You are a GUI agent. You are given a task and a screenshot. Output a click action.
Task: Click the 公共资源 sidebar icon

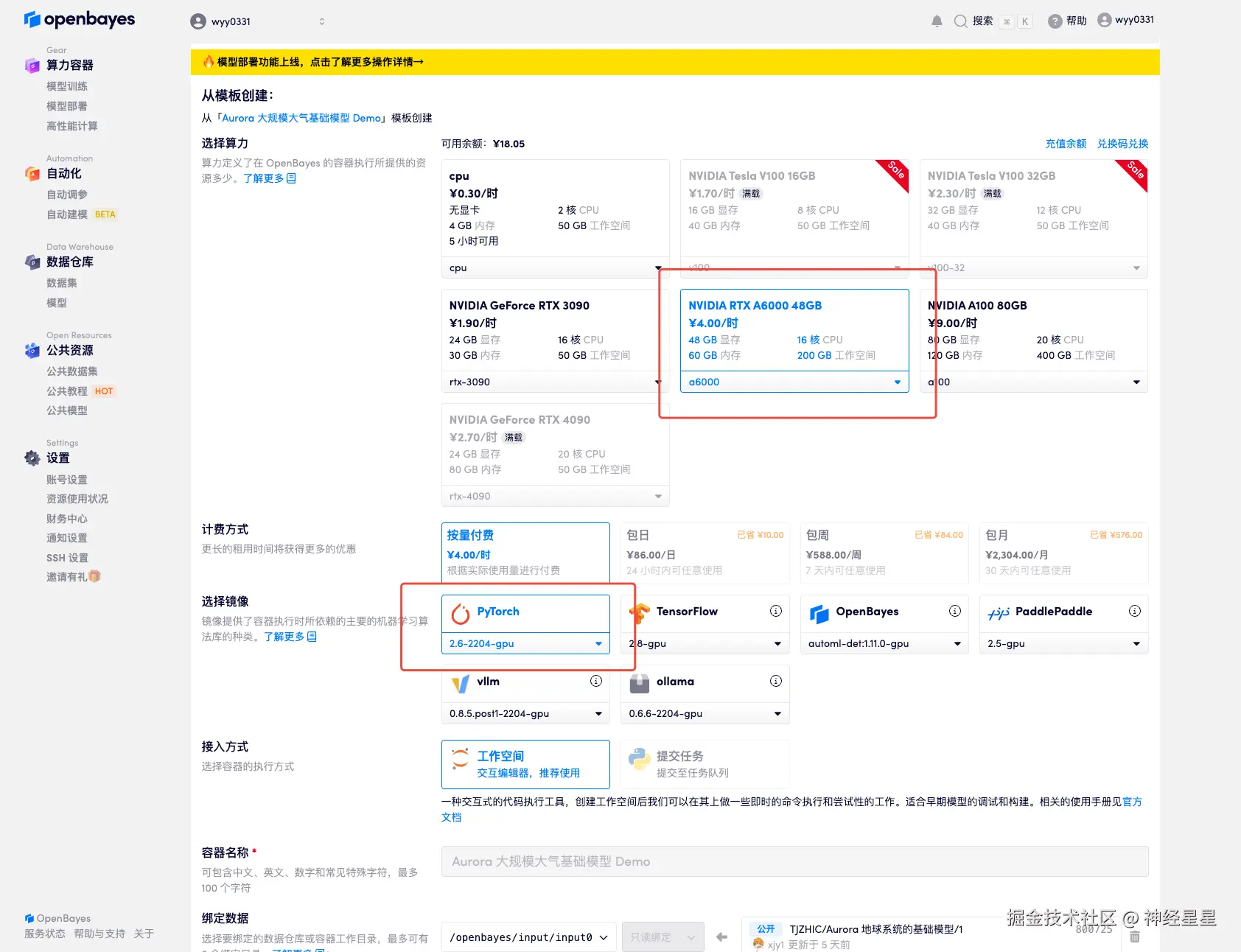32,351
